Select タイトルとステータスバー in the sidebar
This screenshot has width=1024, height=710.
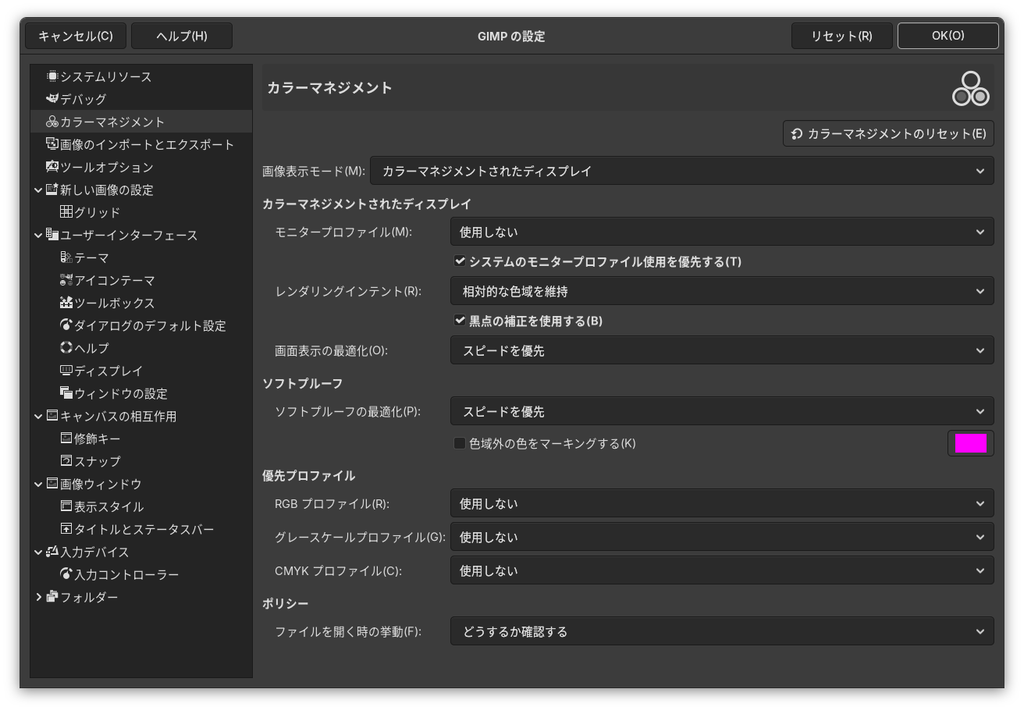[144, 529]
